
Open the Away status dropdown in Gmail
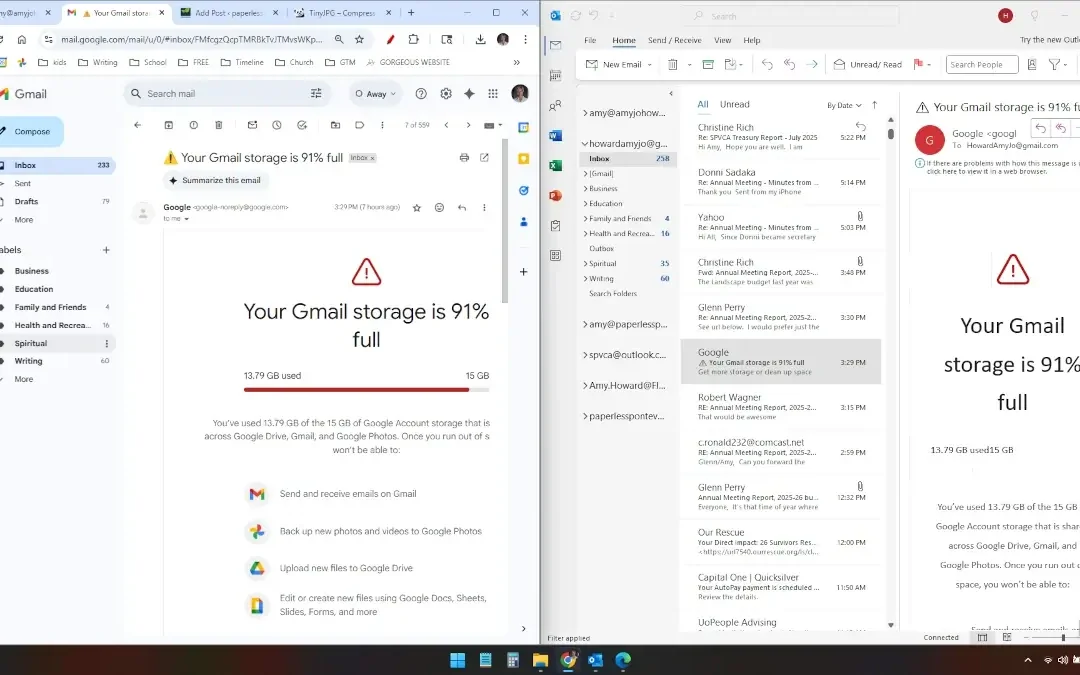[376, 94]
